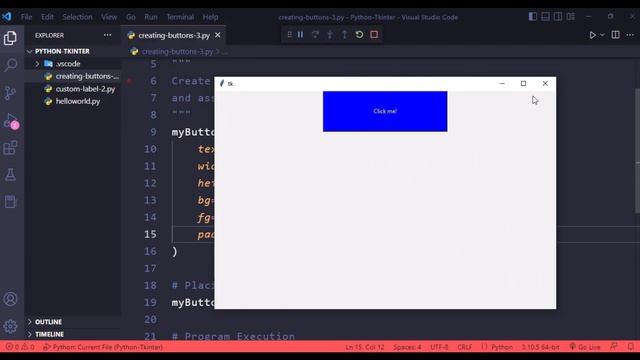Open editor More Actions ellipsis

(630, 35)
